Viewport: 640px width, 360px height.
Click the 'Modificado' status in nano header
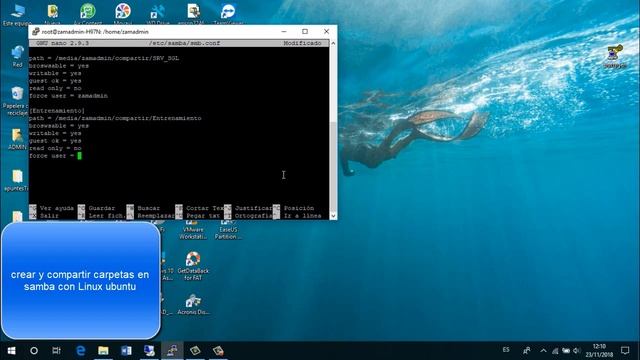(302, 43)
